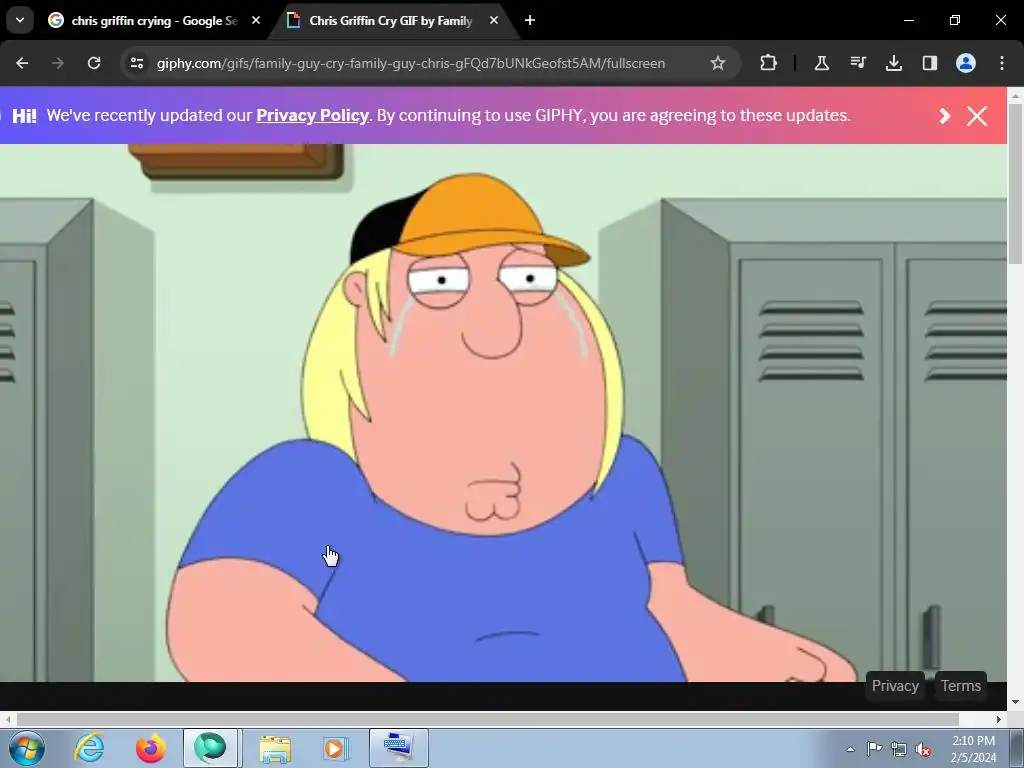
Task: Click the forward navigation arrow
Action: point(58,63)
